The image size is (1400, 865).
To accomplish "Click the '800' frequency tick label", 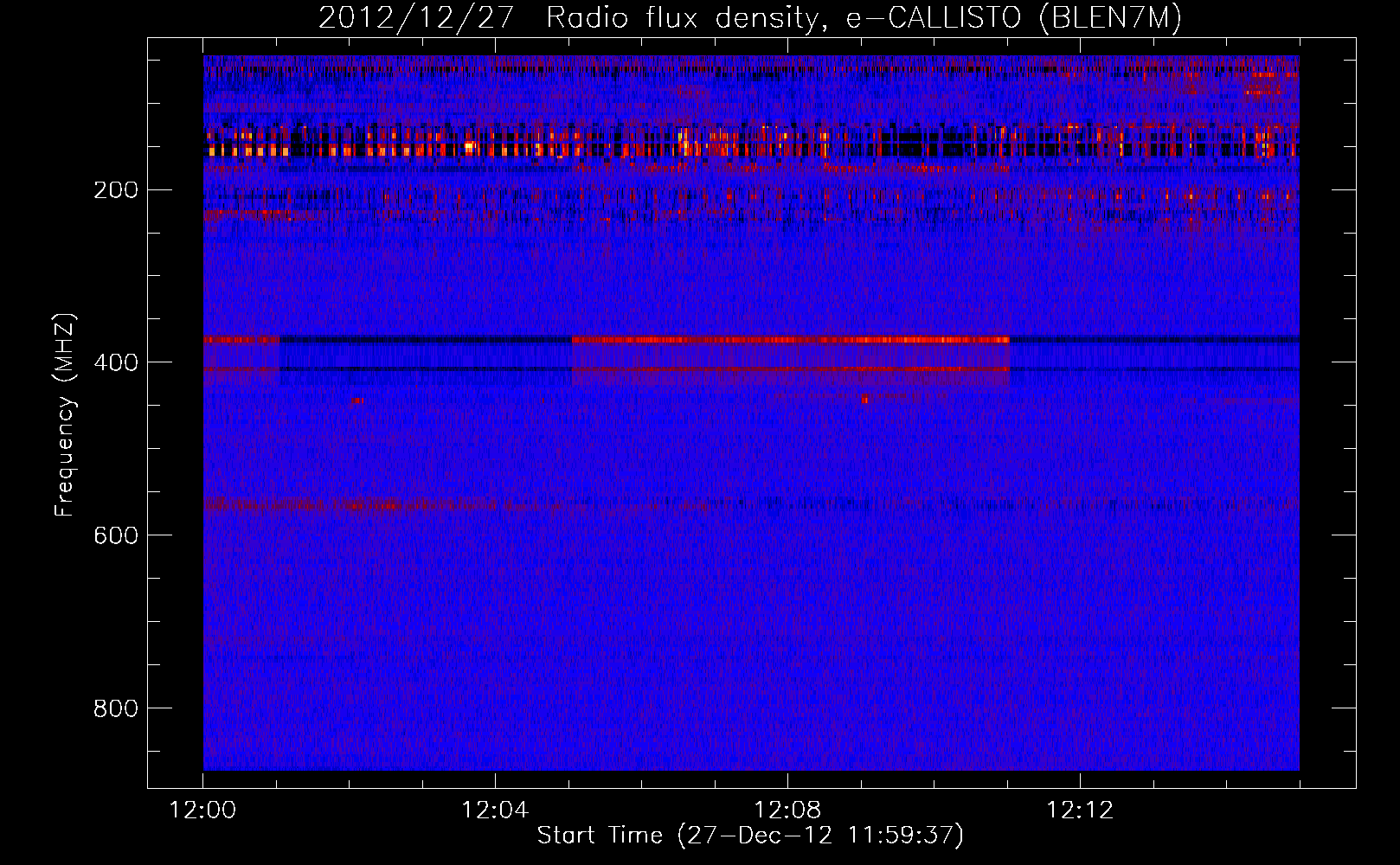I will (x=116, y=708).
